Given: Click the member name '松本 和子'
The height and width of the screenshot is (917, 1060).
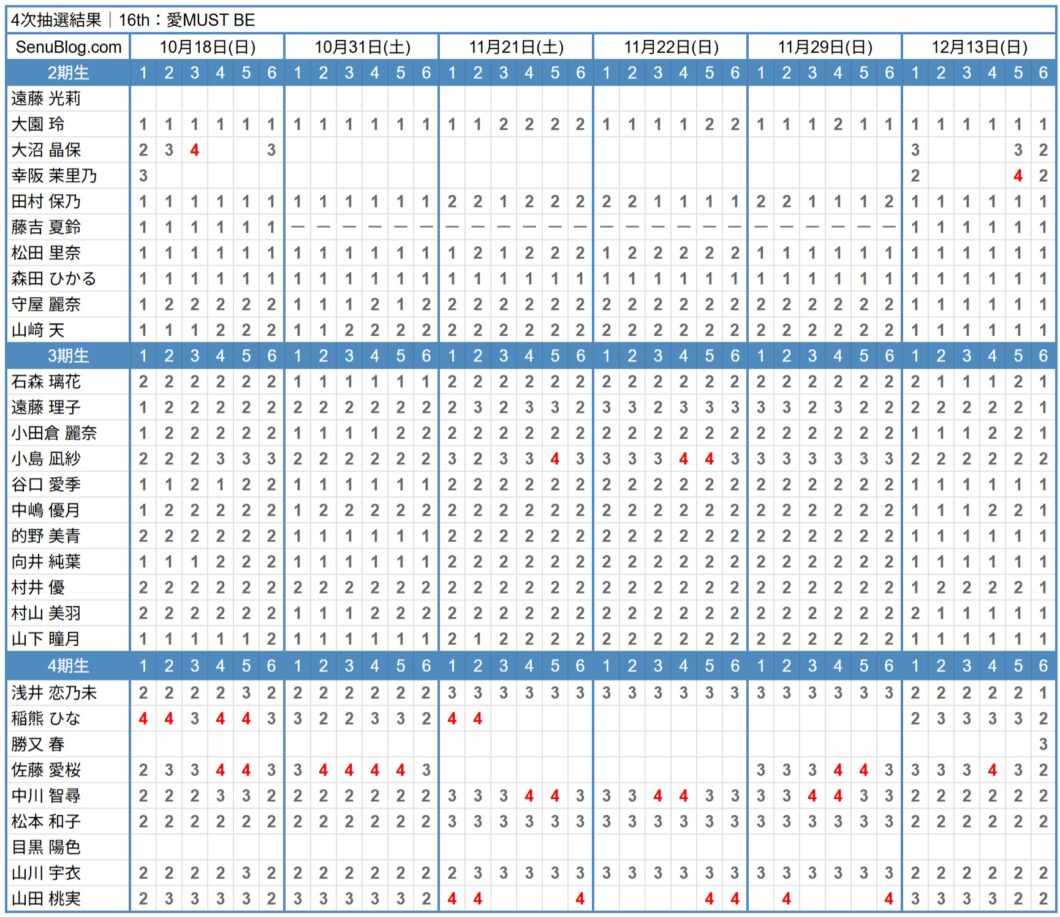Looking at the screenshot, I should tap(46, 821).
